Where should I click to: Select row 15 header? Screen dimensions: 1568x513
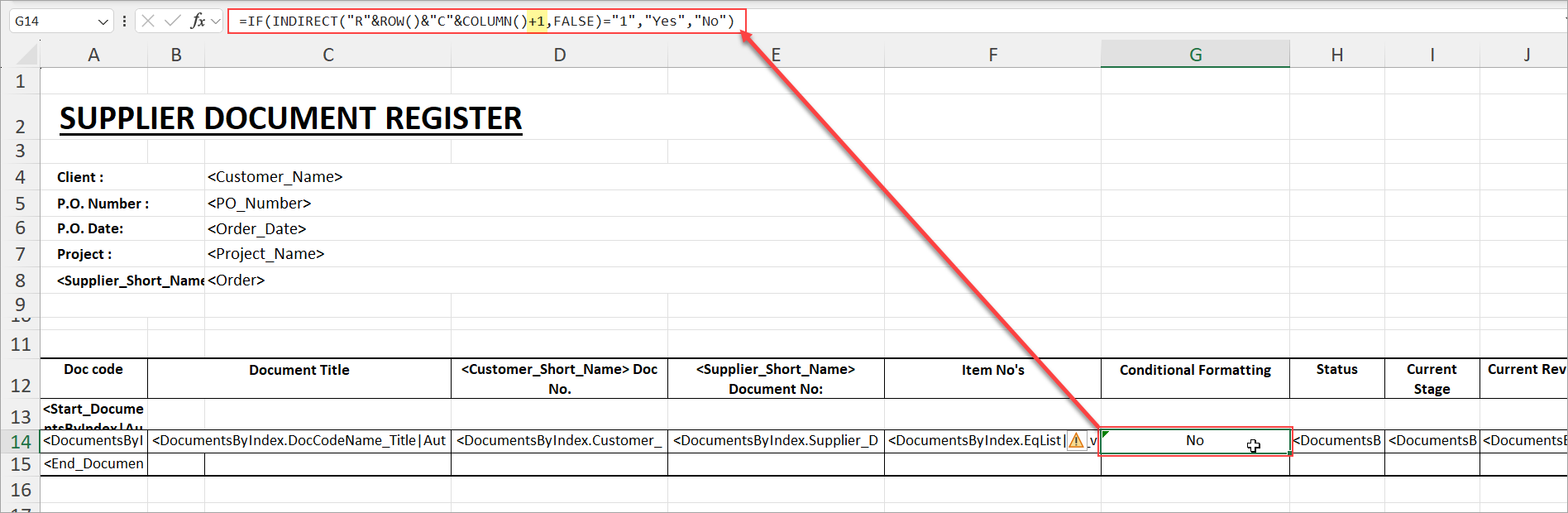coord(20,464)
